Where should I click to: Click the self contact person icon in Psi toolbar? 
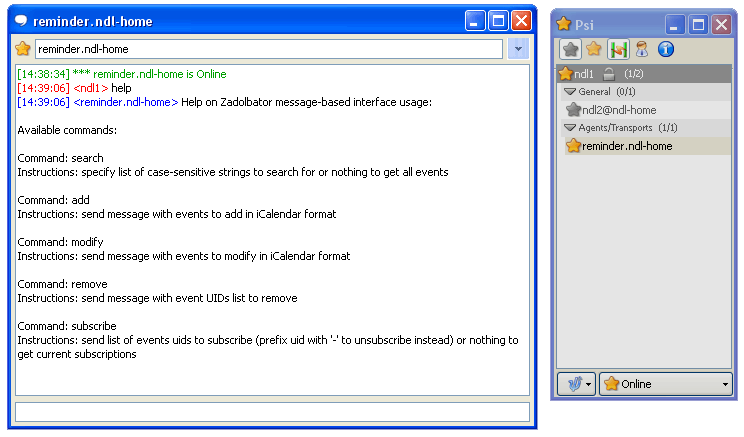click(642, 49)
